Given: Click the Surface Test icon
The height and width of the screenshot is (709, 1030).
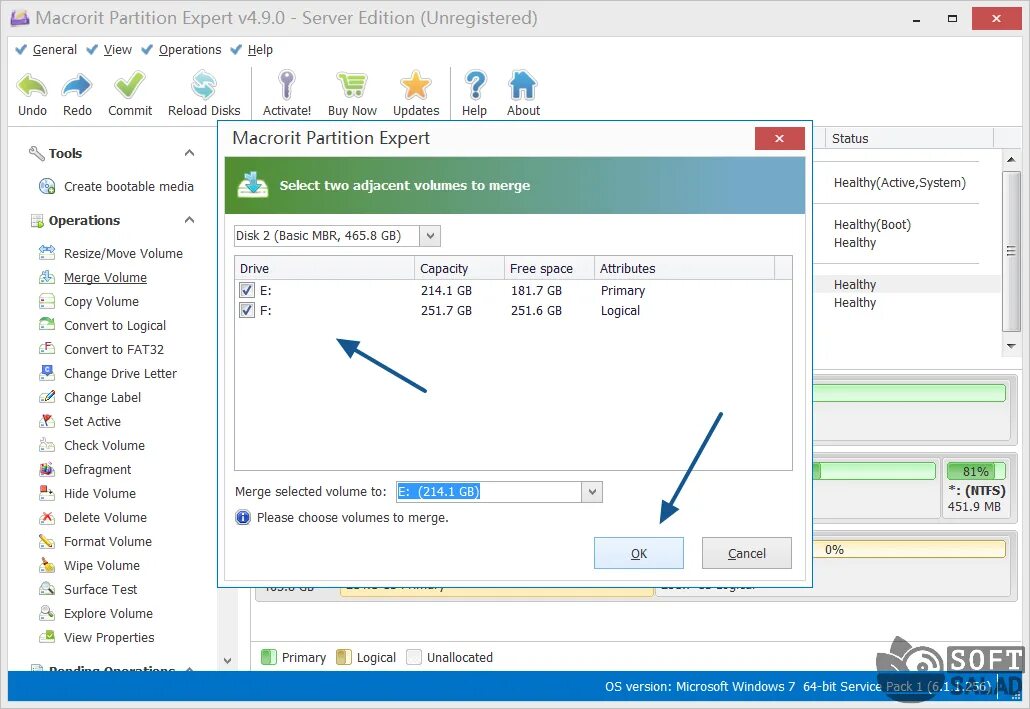Looking at the screenshot, I should (47, 589).
